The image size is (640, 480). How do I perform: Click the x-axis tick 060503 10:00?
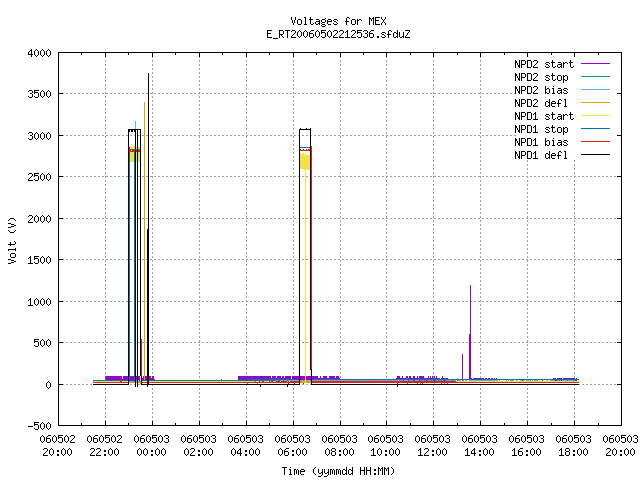[385, 445]
